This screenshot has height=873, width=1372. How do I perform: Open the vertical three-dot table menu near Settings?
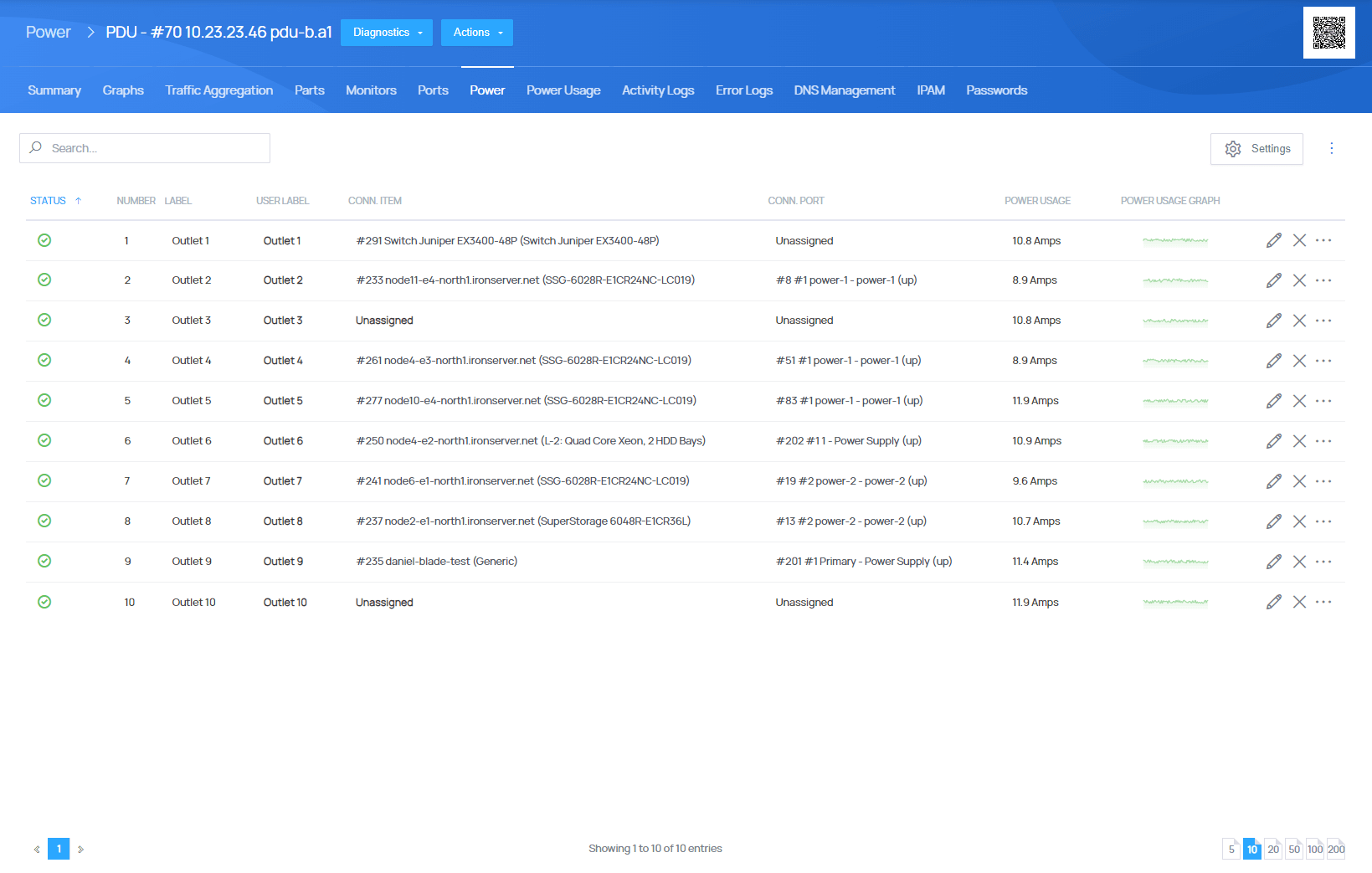(1332, 148)
